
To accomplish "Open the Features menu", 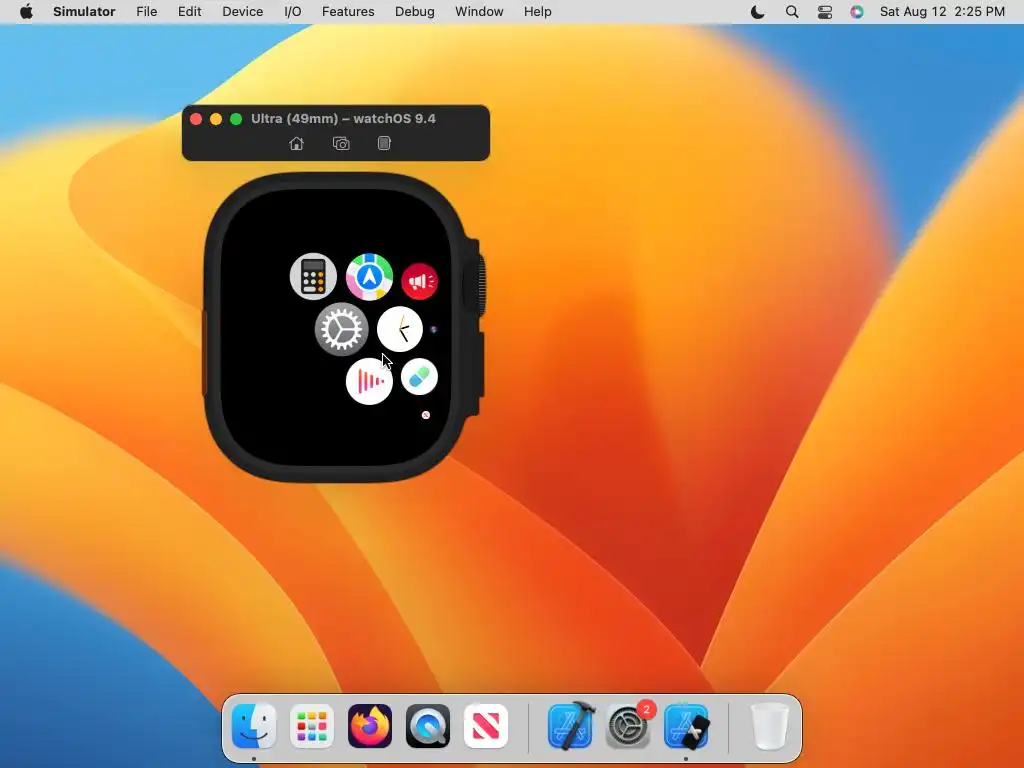I will [x=348, y=12].
